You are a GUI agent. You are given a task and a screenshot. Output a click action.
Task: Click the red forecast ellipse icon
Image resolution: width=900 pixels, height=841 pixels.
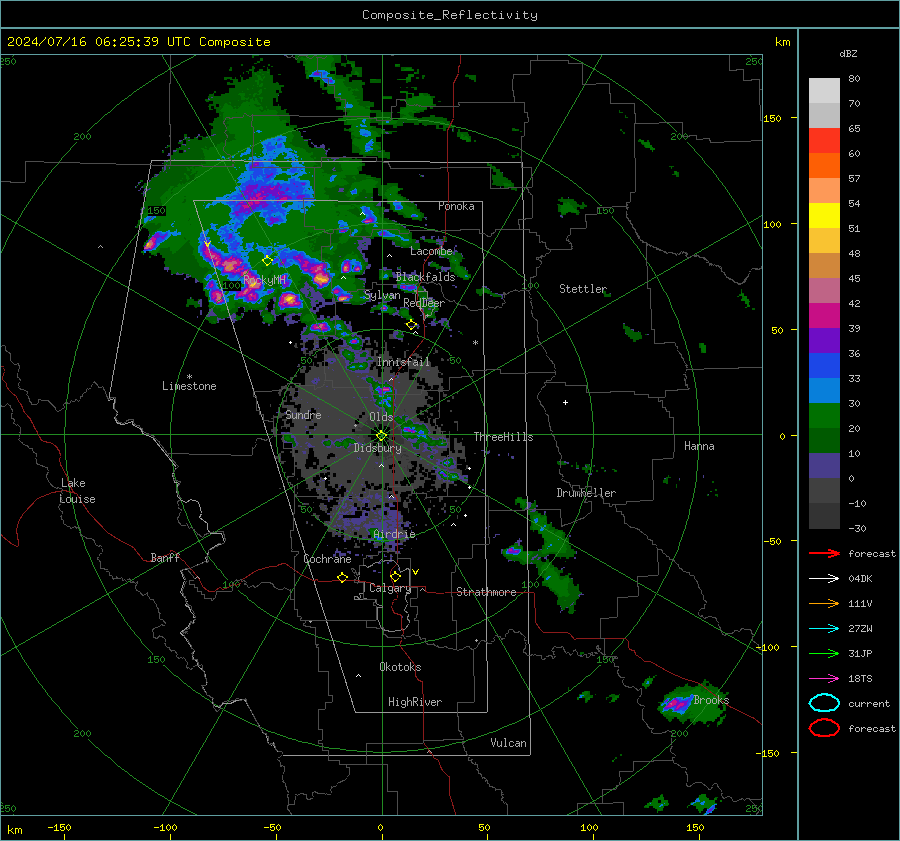click(824, 728)
